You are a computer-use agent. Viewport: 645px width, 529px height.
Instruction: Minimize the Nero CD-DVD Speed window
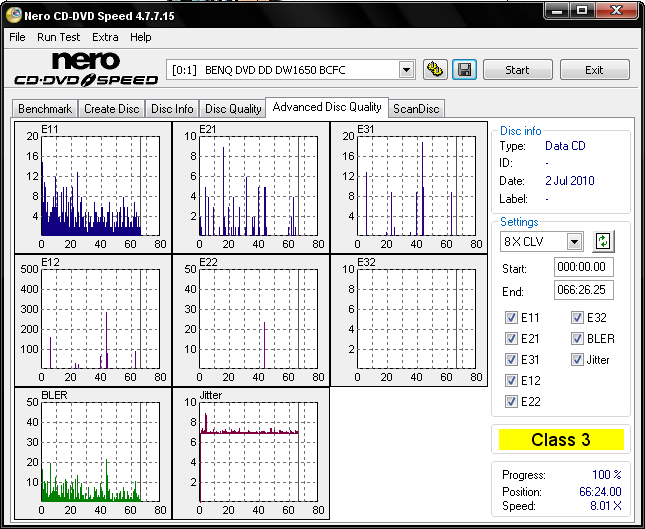coord(557,11)
